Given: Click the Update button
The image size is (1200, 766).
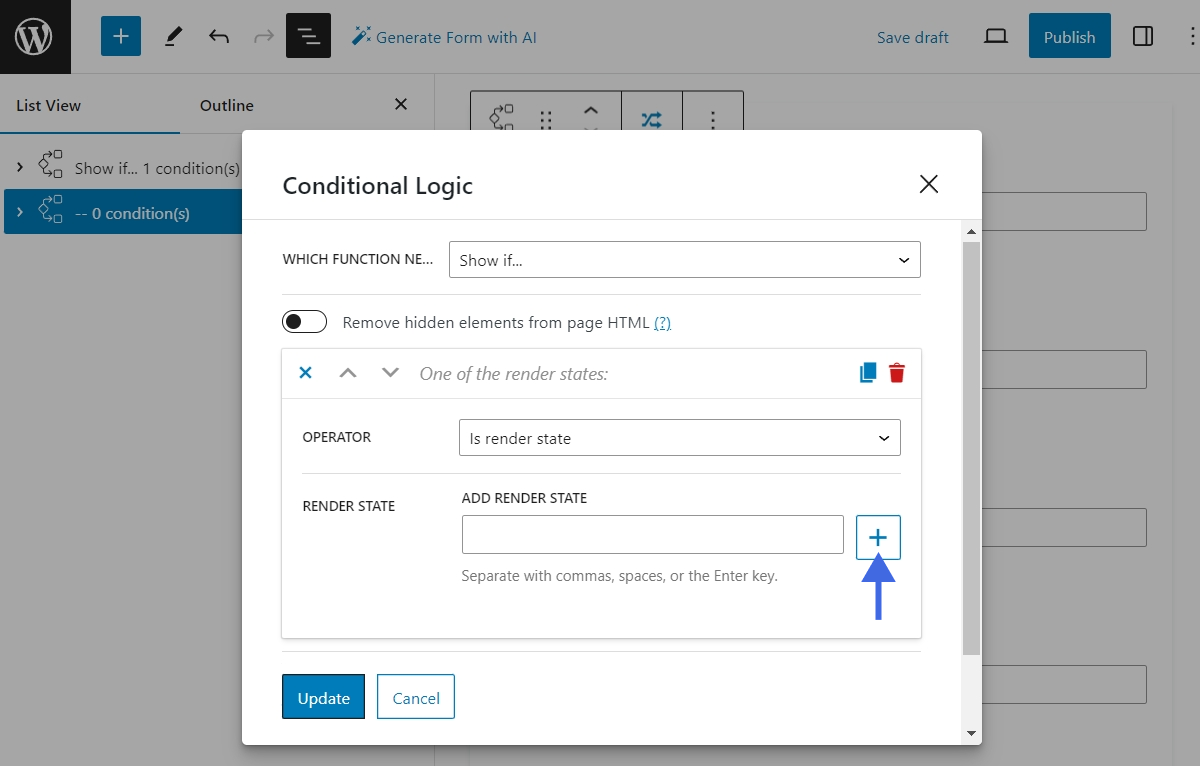Looking at the screenshot, I should (323, 697).
